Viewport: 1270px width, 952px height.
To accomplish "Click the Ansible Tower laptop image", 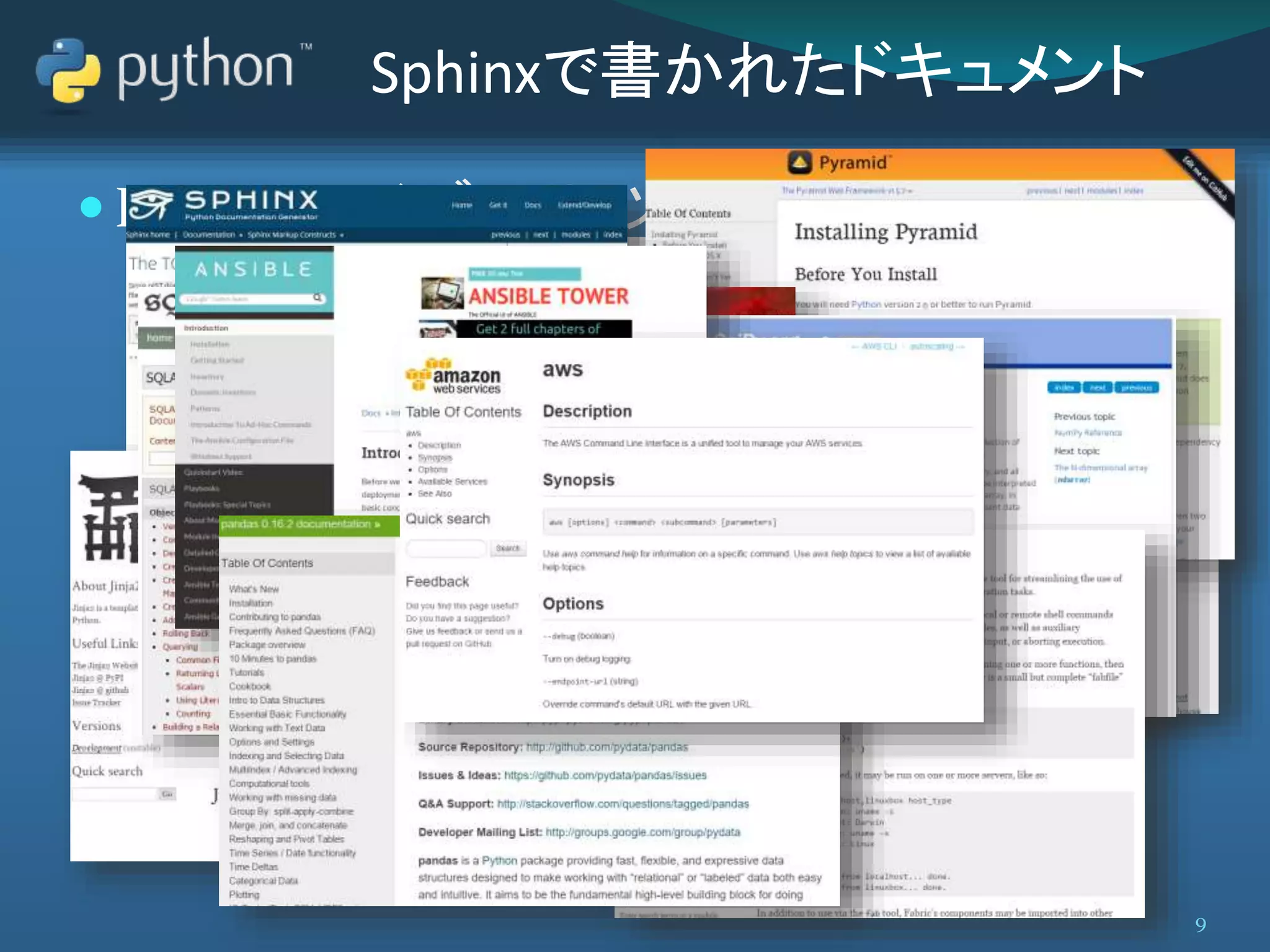I will tap(442, 293).
